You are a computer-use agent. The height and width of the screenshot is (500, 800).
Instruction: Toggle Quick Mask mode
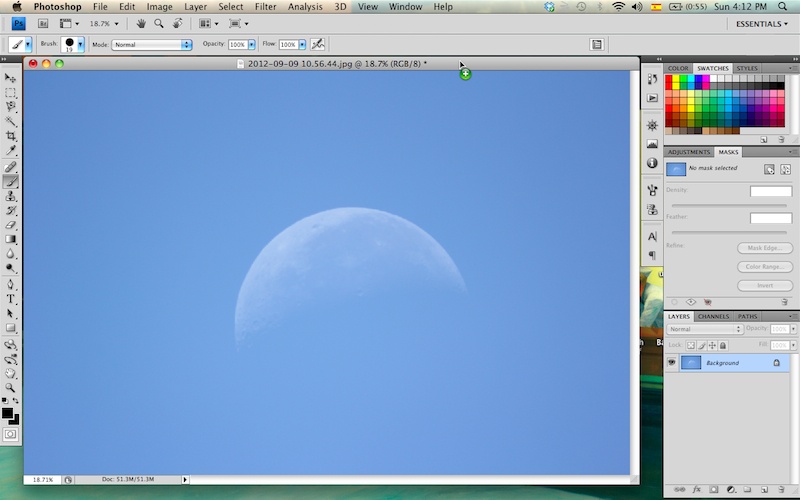point(11,434)
